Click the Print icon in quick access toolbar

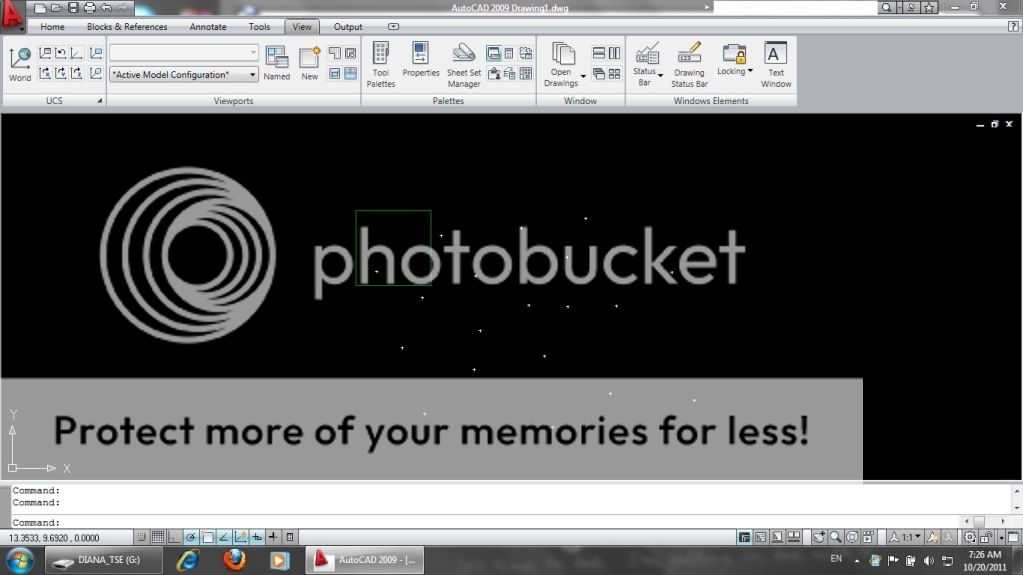(x=90, y=8)
